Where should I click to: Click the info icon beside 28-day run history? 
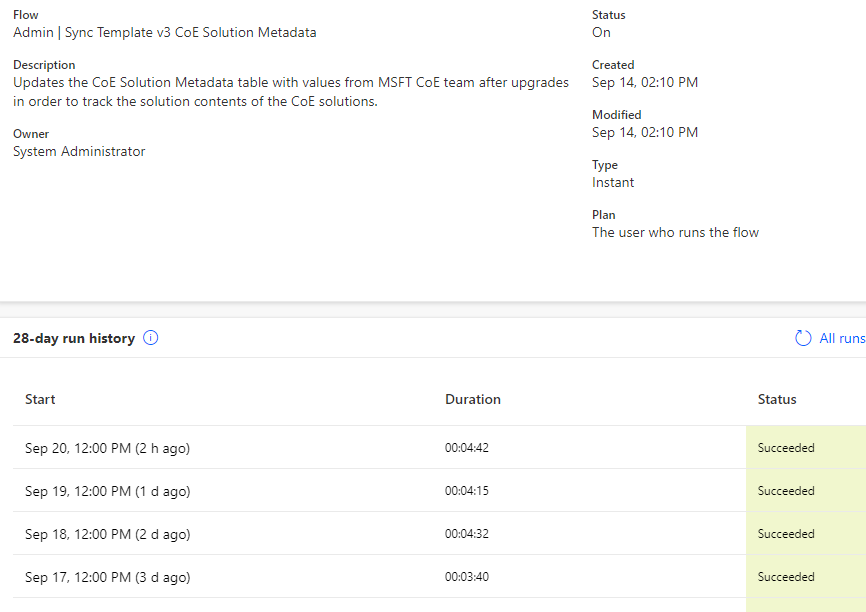[150, 338]
